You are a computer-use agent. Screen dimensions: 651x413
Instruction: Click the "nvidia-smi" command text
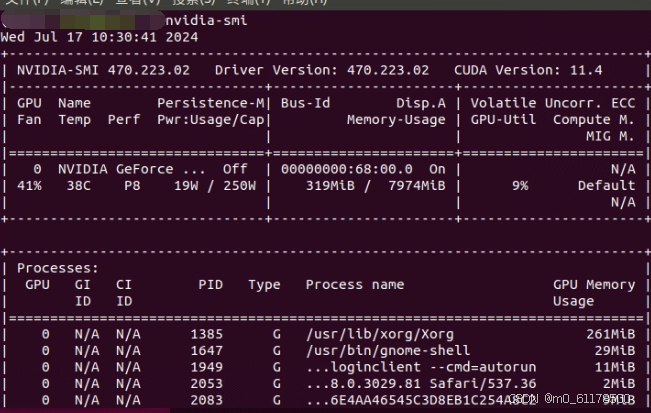[206, 20]
